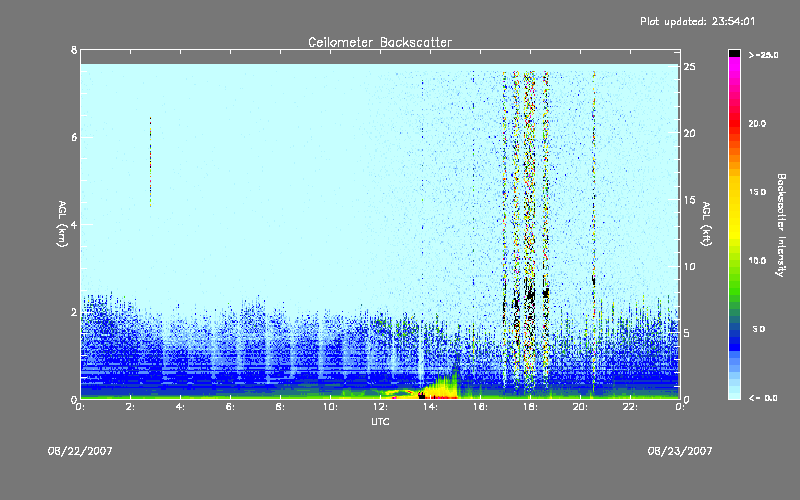Click the "20" tick on kft axis
The width and height of the screenshot is (800, 500).
click(x=690, y=133)
